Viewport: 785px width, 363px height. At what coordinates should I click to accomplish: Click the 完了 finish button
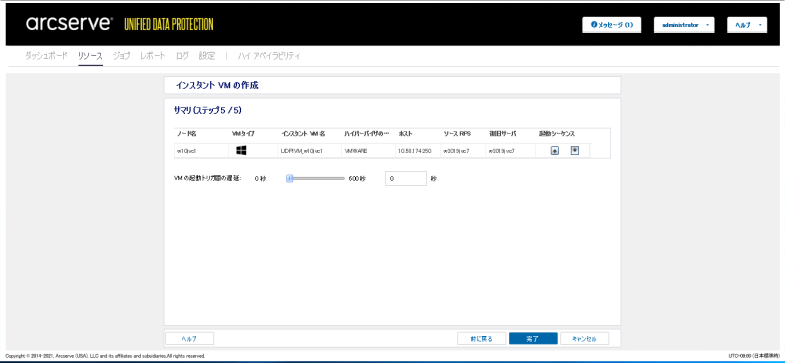(x=533, y=338)
